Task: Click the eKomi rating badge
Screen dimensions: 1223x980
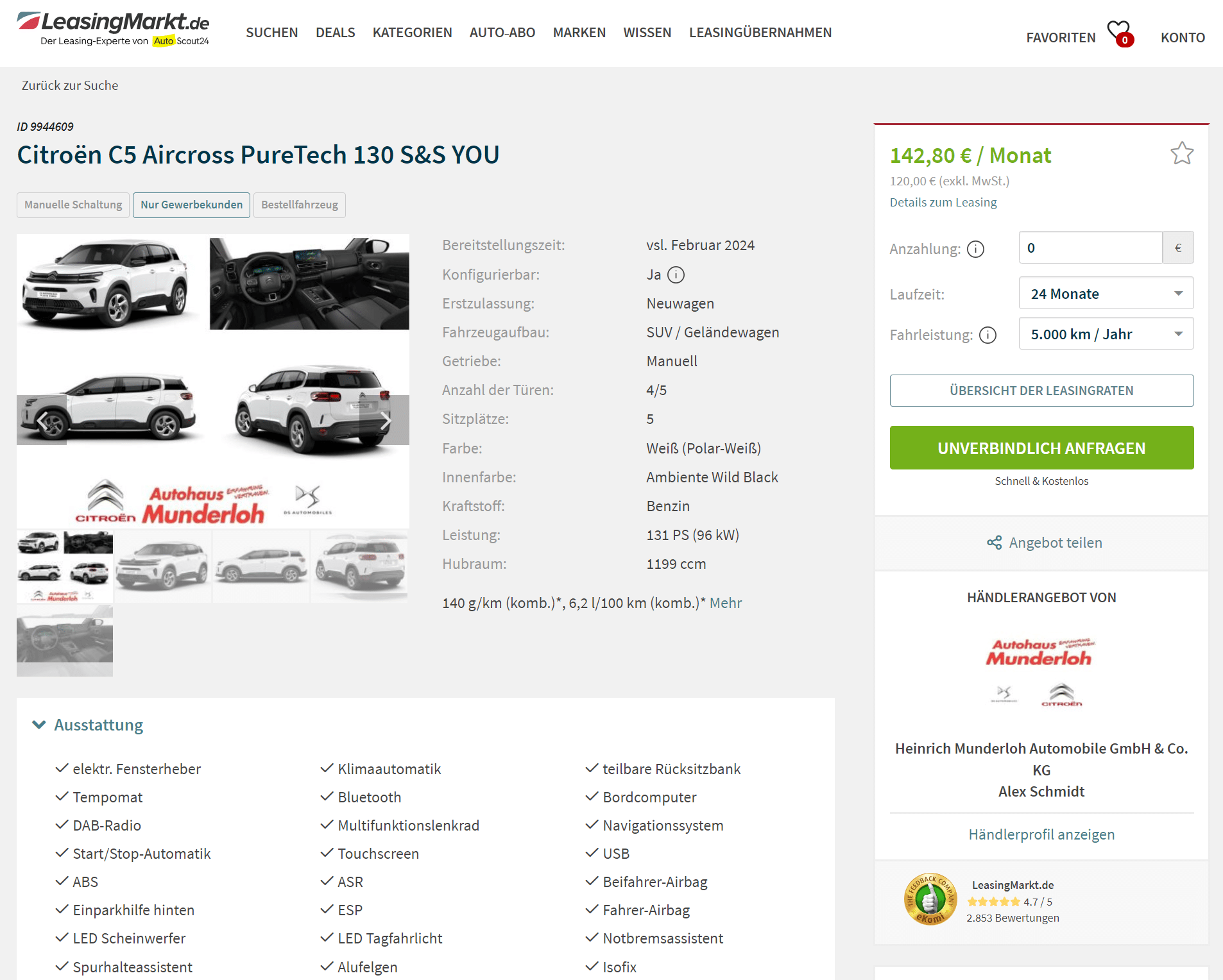Action: [x=930, y=900]
